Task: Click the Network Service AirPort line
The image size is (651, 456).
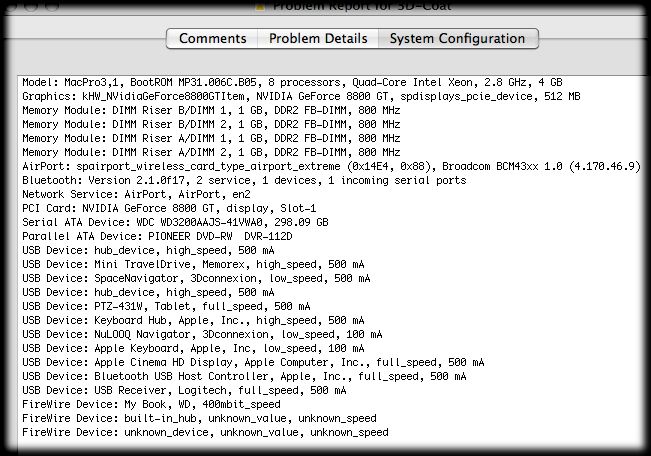Action: [136, 194]
